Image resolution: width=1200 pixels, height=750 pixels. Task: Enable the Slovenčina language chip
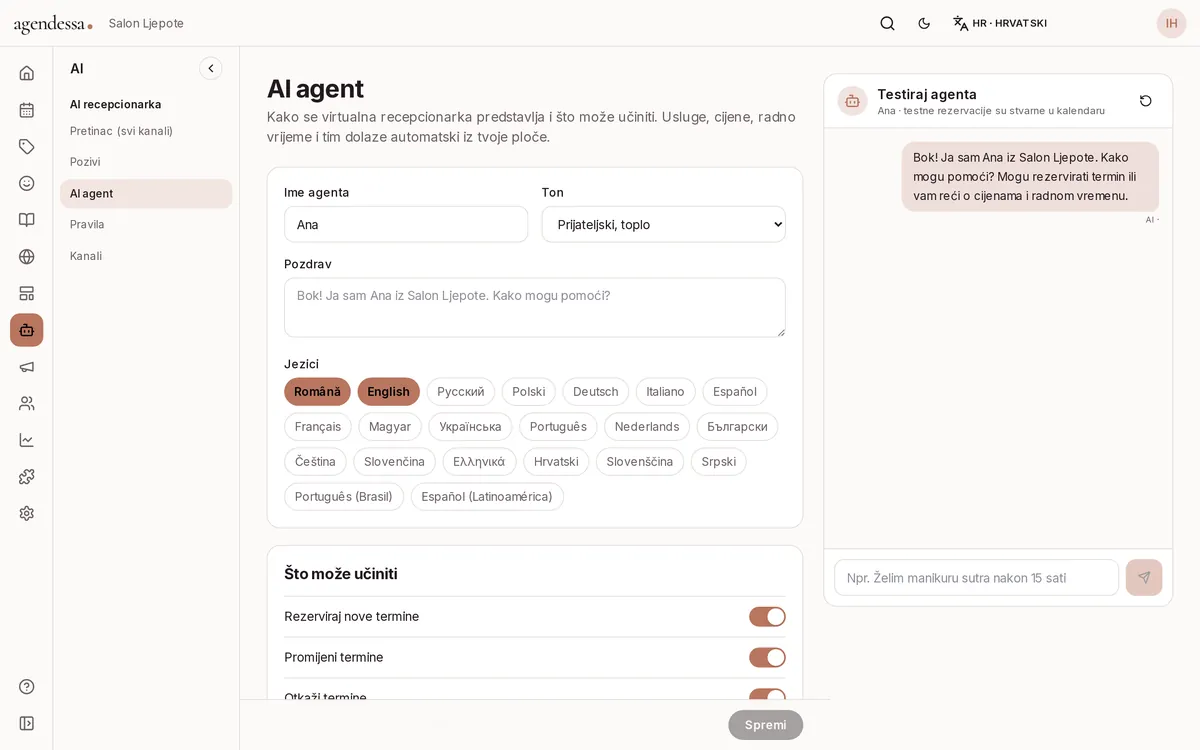point(394,462)
